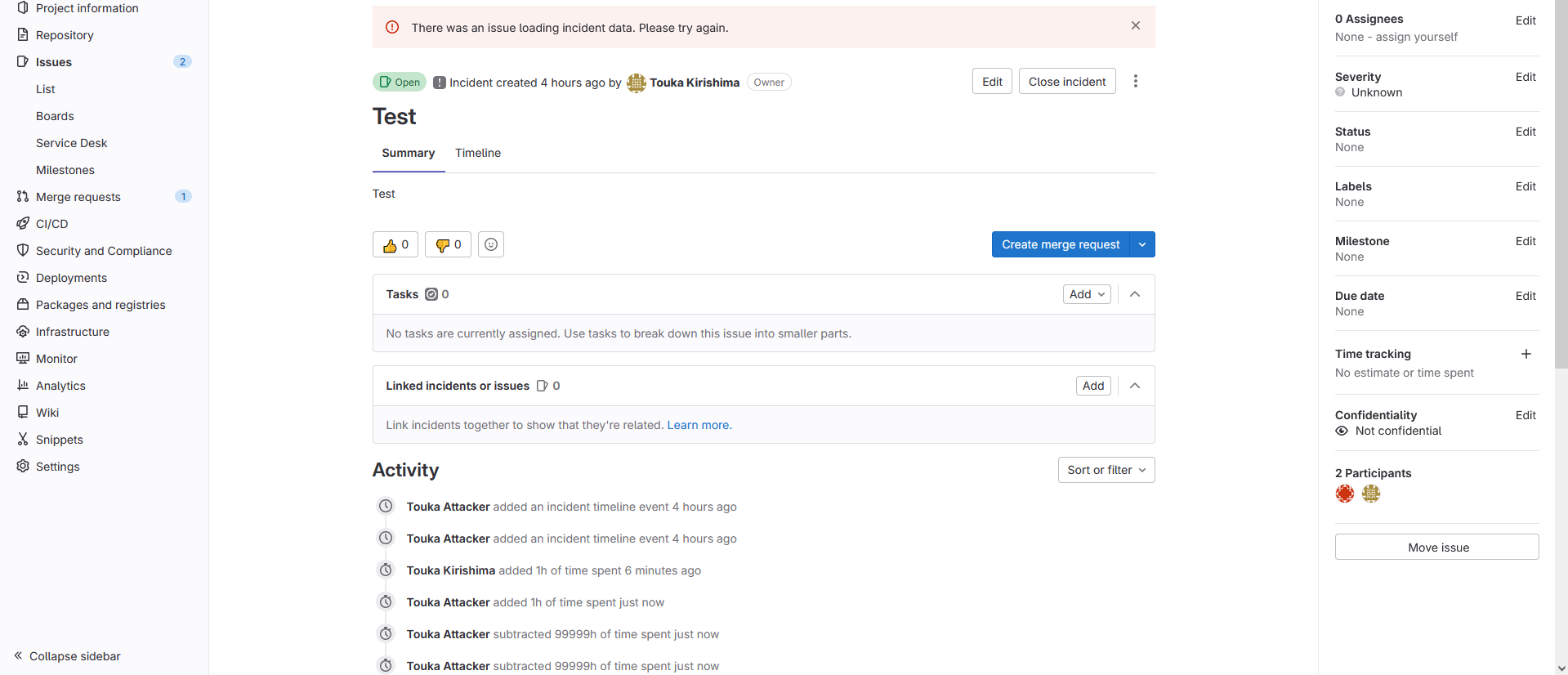Open the incident actions kebab menu

pyautogui.click(x=1135, y=82)
